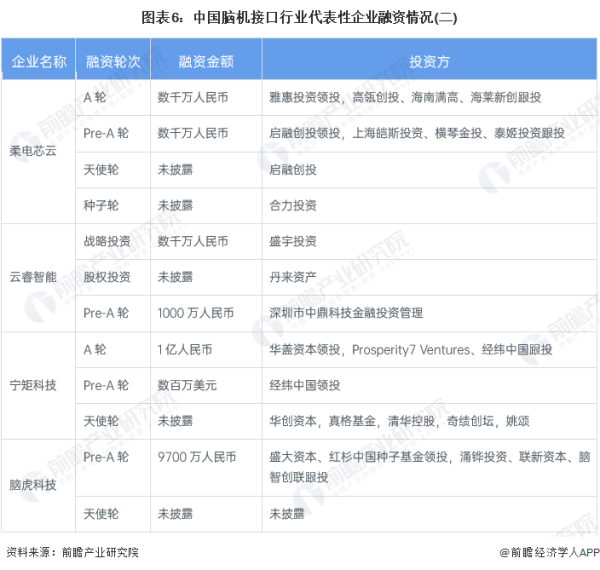Click the 企业名称 column header
Screen dimensions: 600x570
(x=39, y=62)
